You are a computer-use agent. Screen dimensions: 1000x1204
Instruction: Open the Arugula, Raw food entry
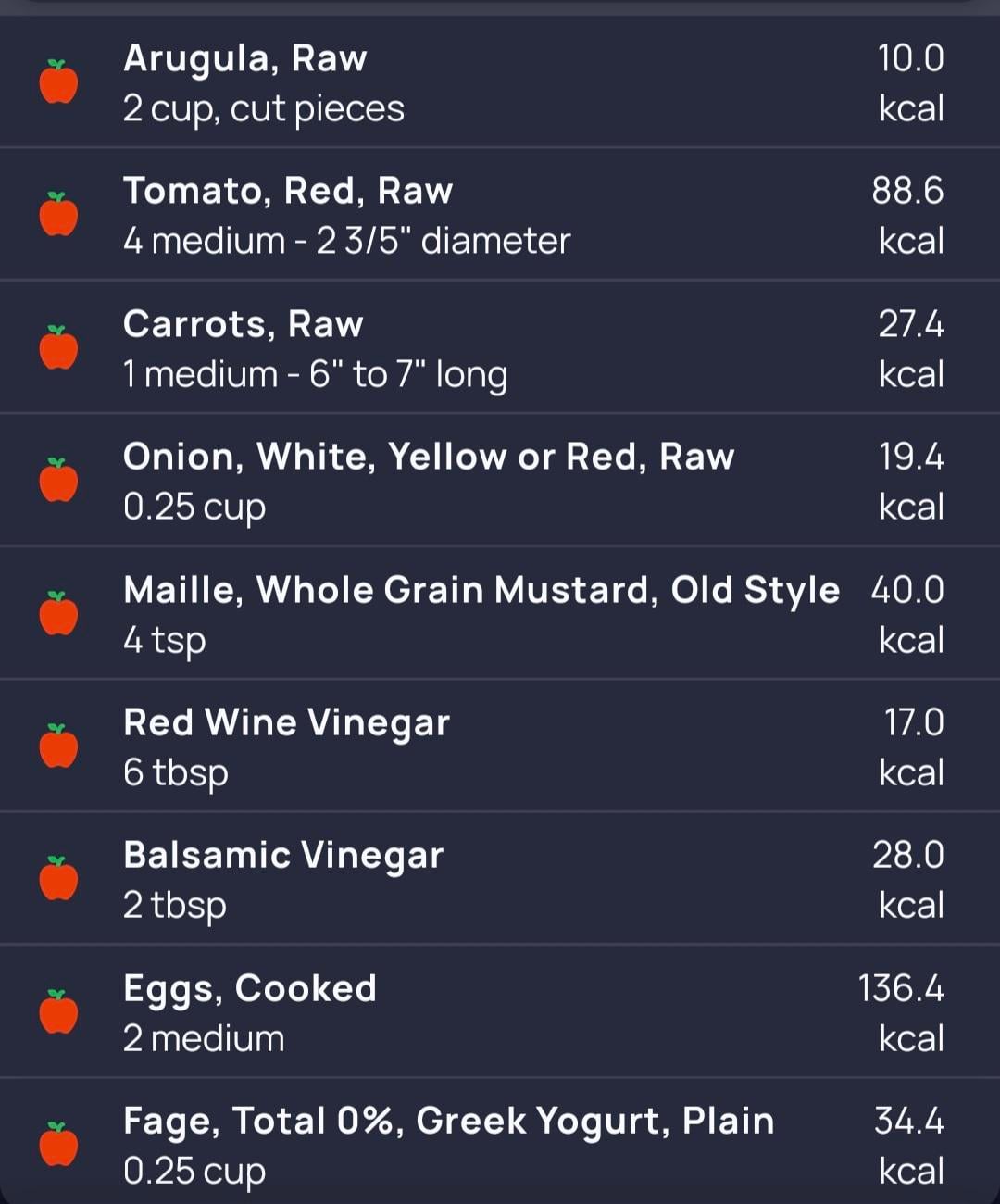tap(245, 59)
